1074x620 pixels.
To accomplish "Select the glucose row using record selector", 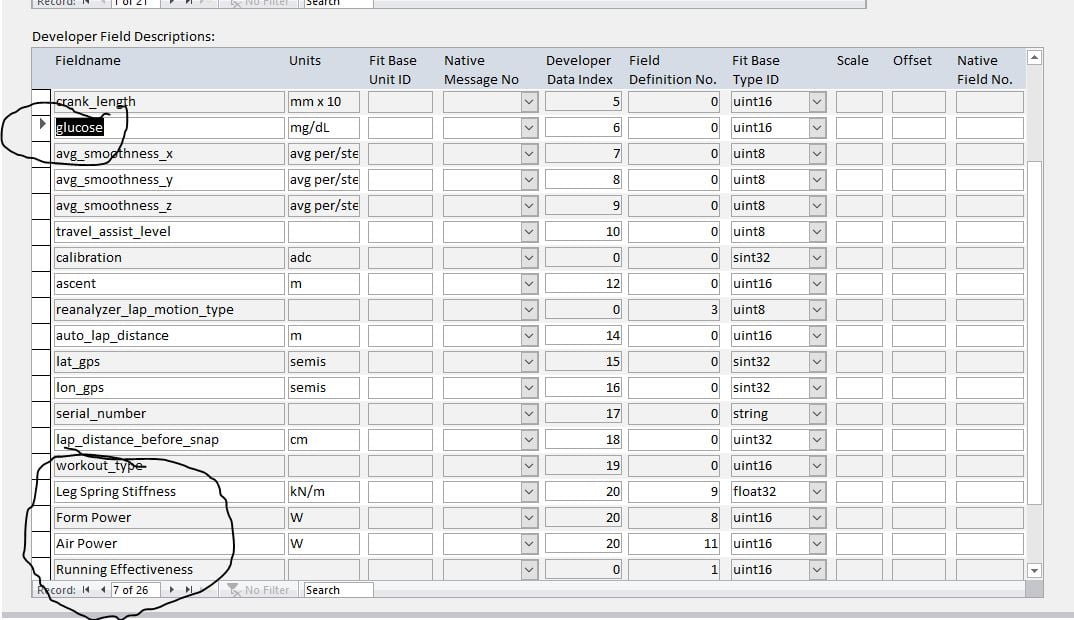I will point(42,127).
